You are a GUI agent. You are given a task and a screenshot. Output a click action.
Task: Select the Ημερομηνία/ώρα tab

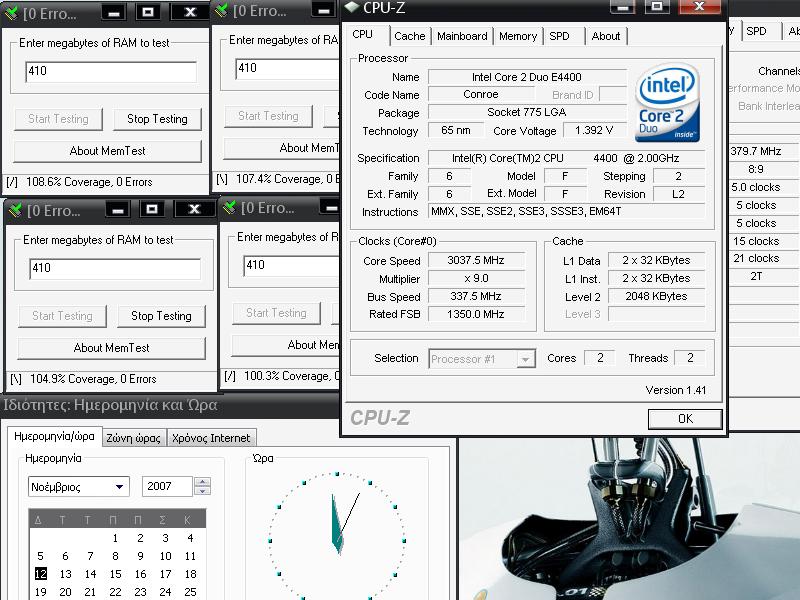tap(54, 437)
